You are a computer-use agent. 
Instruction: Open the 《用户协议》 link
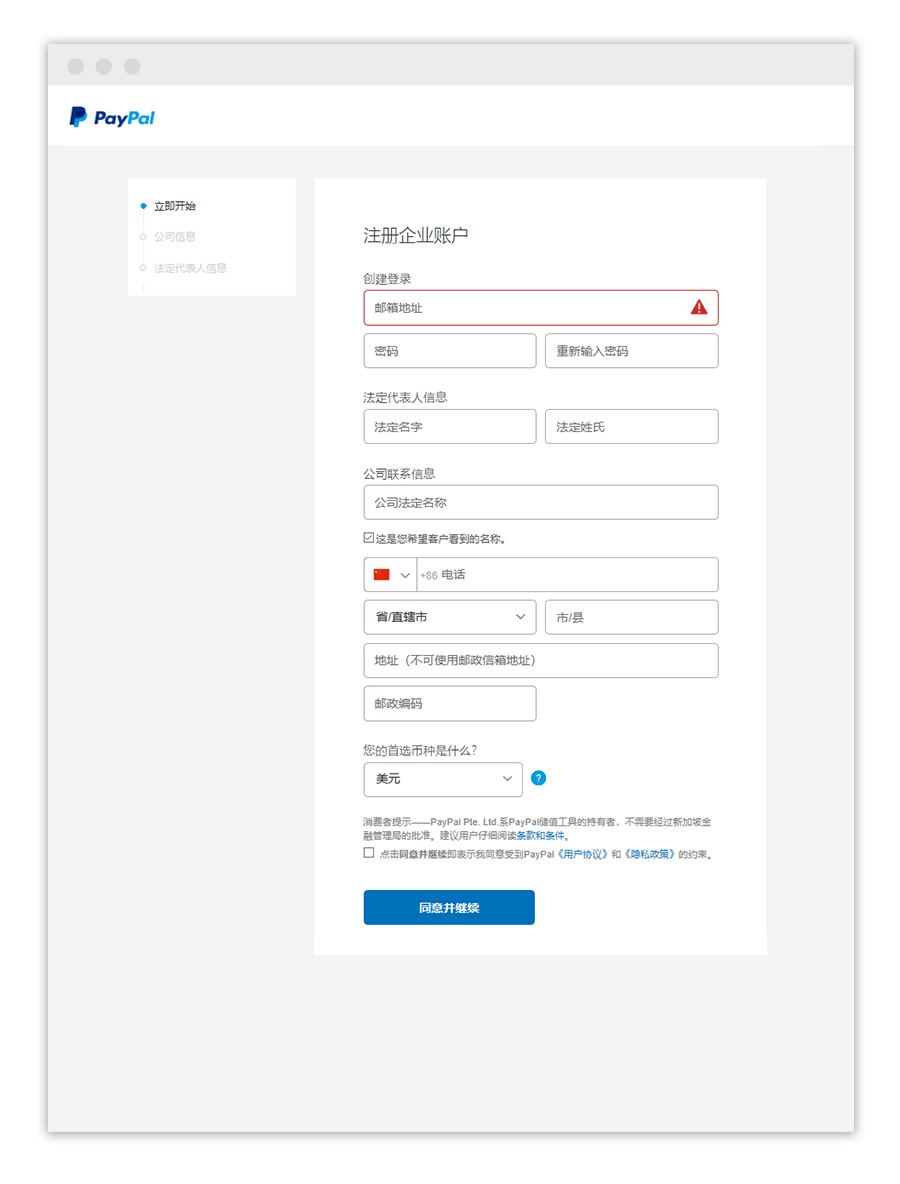coord(582,854)
